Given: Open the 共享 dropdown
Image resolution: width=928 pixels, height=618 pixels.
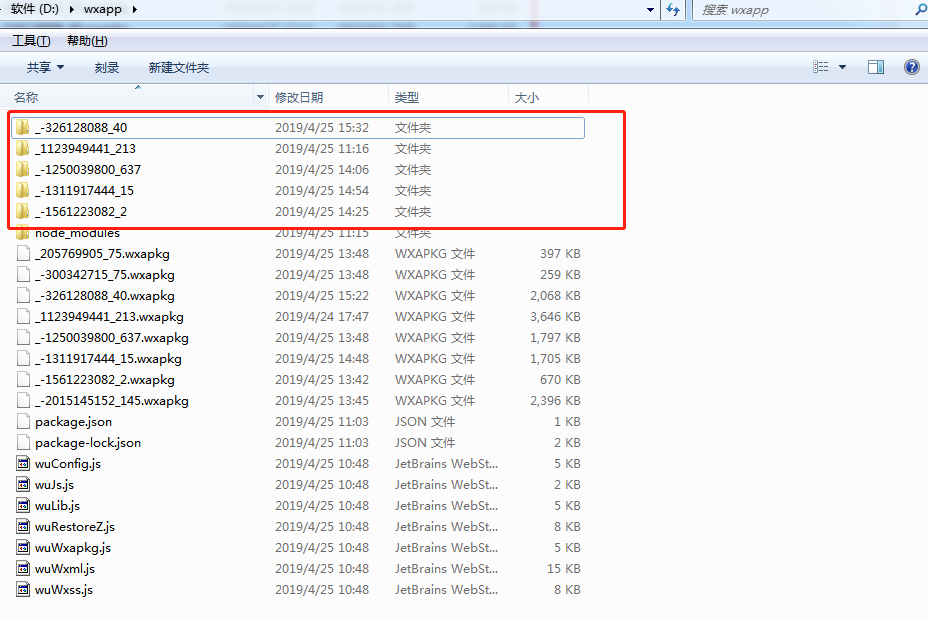Looking at the screenshot, I should [45, 67].
